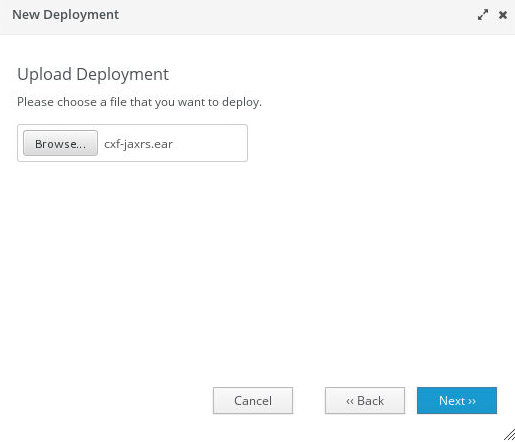Click the double-arrow expand icon in header

click(x=483, y=15)
